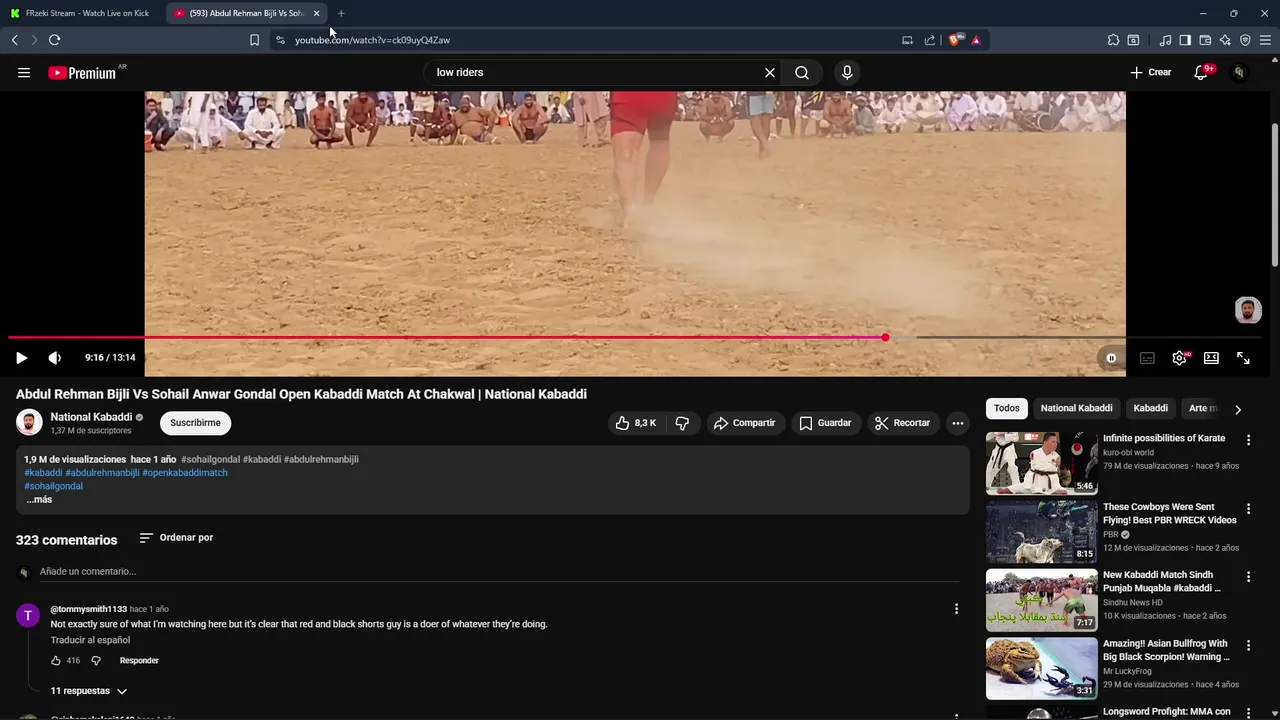Dislike the video thumbs-down button
Viewport: 1280px width, 720px height.
(683, 423)
